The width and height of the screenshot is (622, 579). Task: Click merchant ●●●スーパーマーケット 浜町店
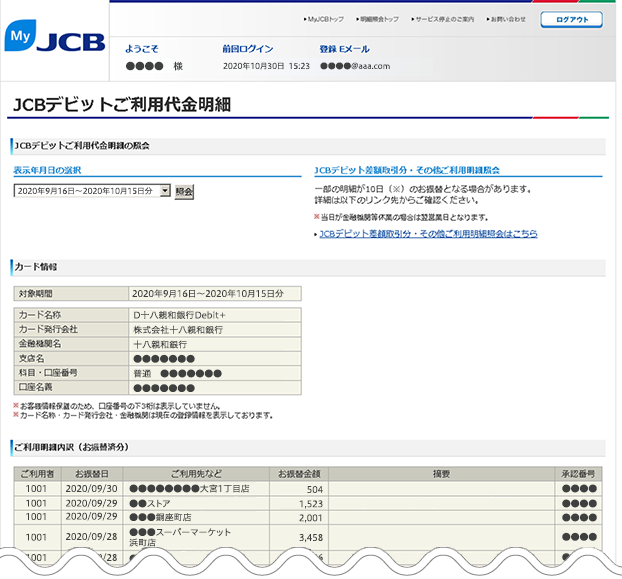(180, 537)
